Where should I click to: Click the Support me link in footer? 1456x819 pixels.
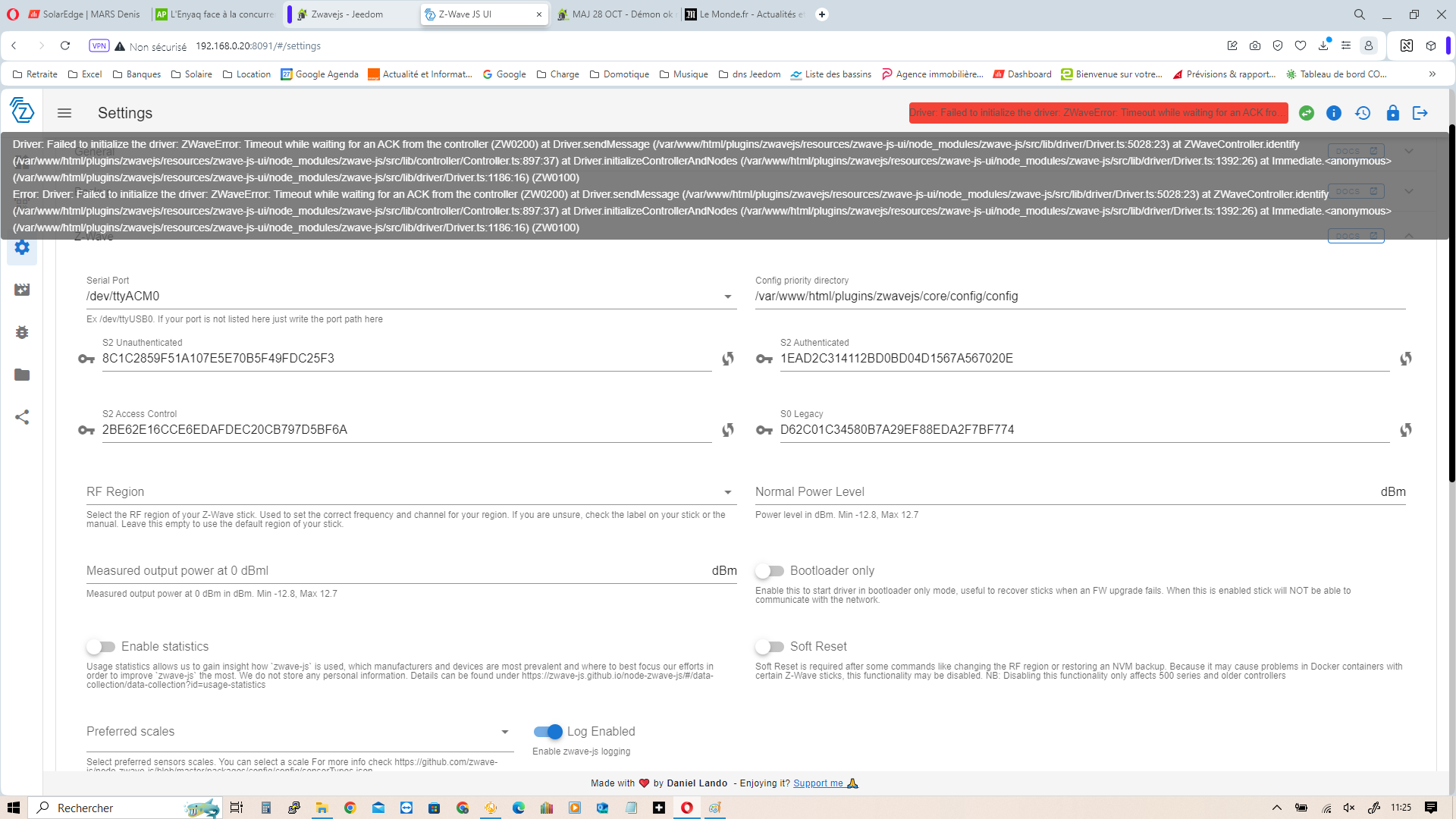point(818,783)
